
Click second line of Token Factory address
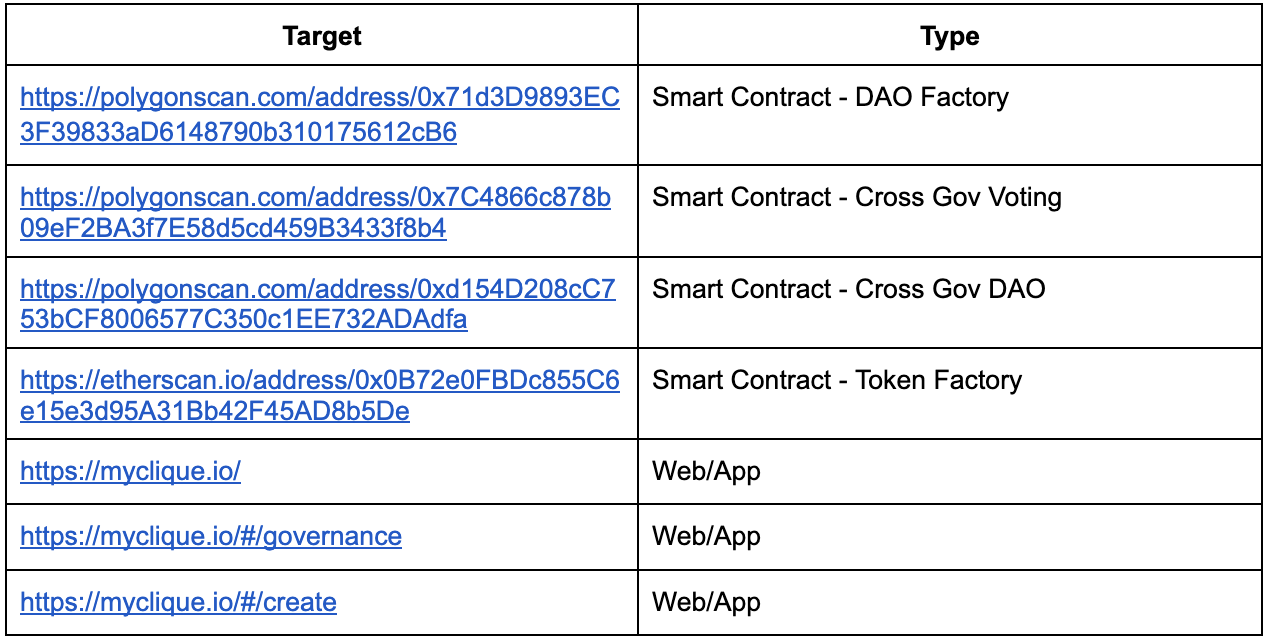click(215, 412)
